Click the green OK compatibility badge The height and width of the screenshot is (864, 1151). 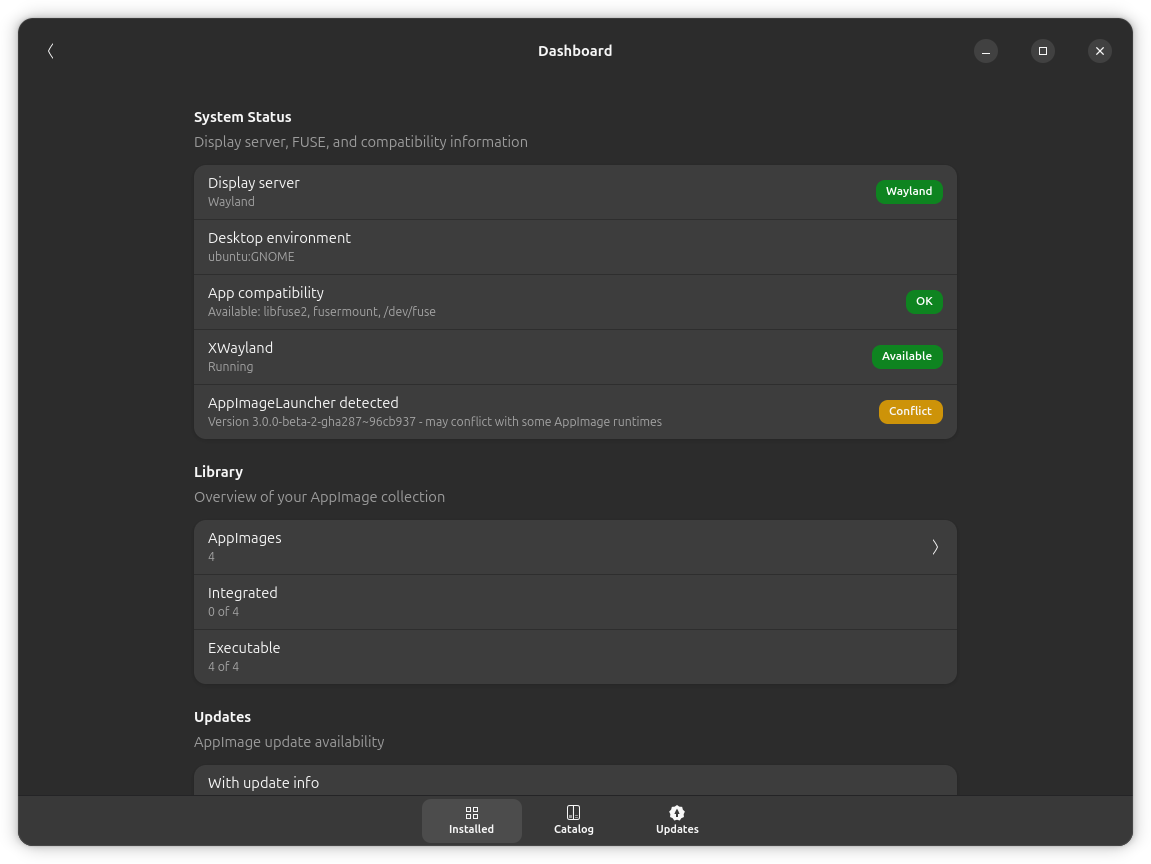(x=923, y=302)
